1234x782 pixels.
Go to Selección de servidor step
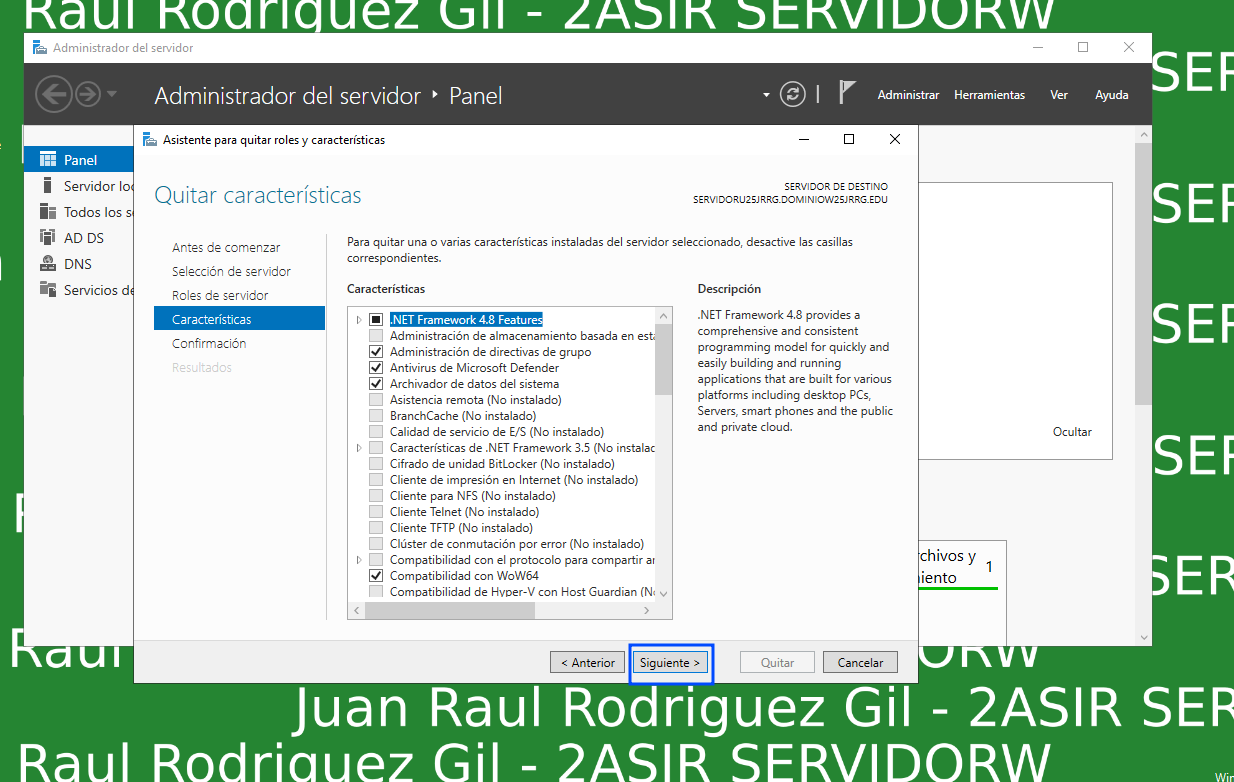coord(231,271)
